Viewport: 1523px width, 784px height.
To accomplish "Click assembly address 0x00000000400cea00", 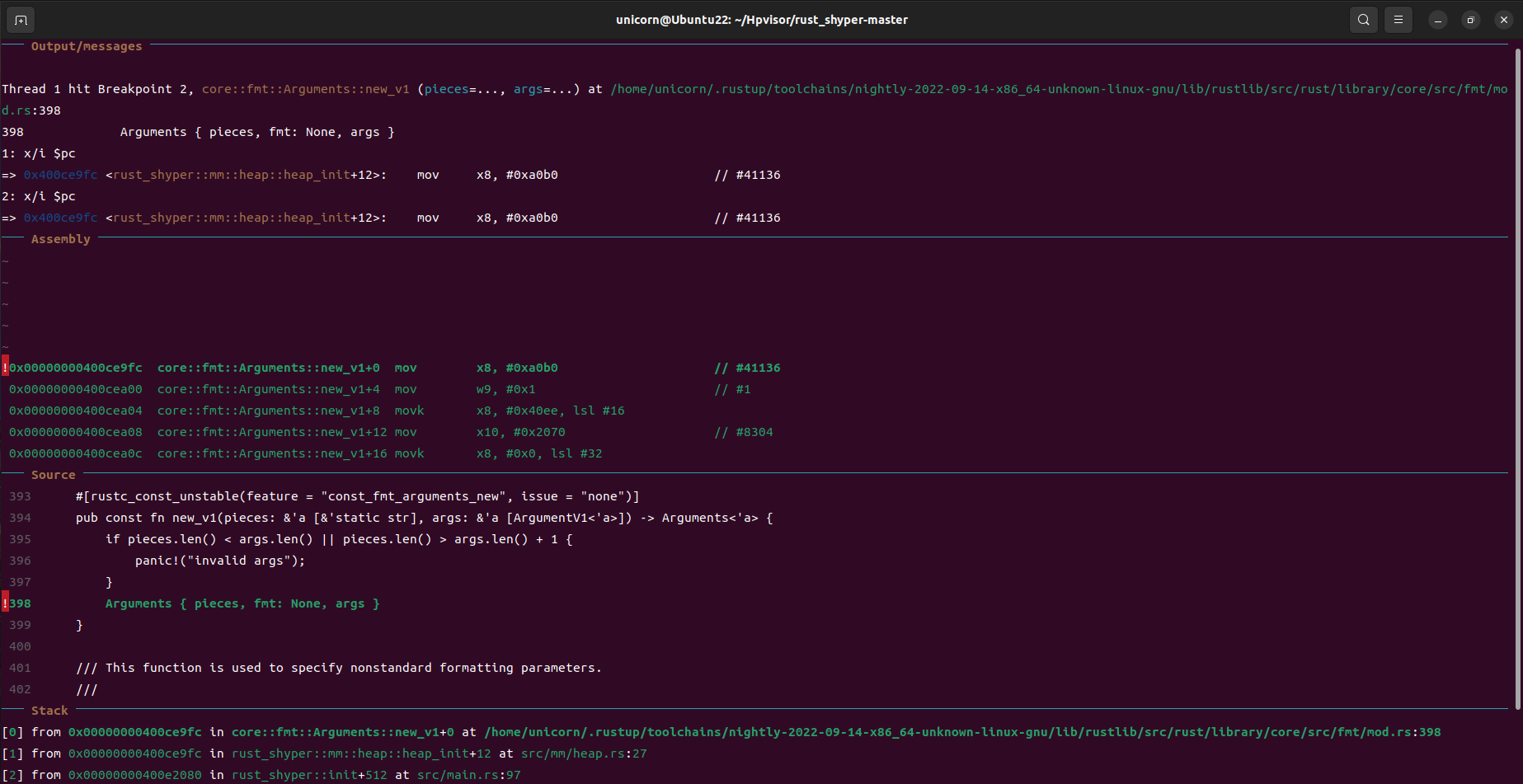I will (x=76, y=389).
